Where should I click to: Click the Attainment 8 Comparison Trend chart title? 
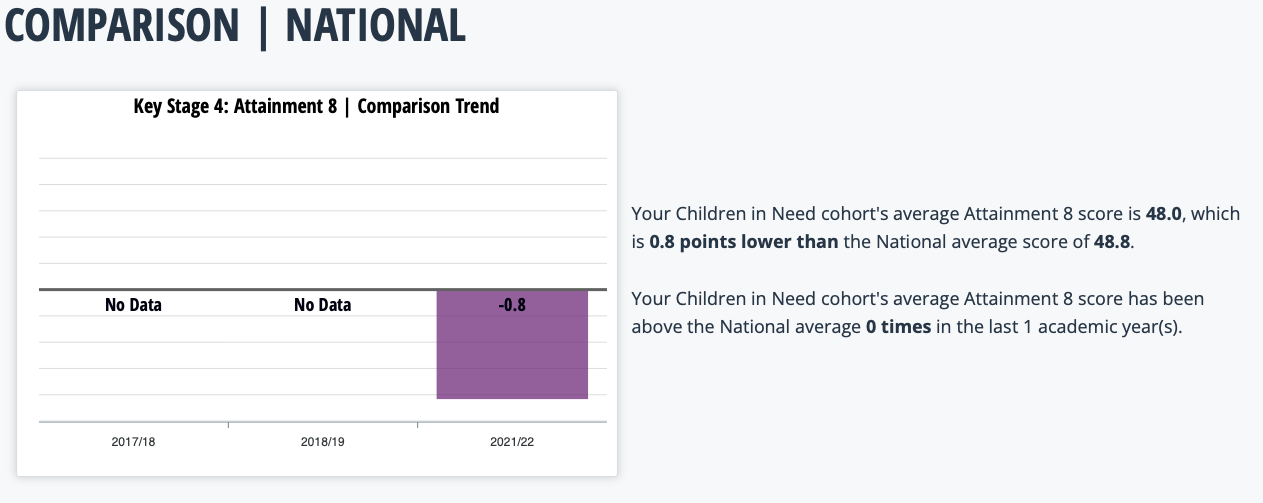coord(316,106)
